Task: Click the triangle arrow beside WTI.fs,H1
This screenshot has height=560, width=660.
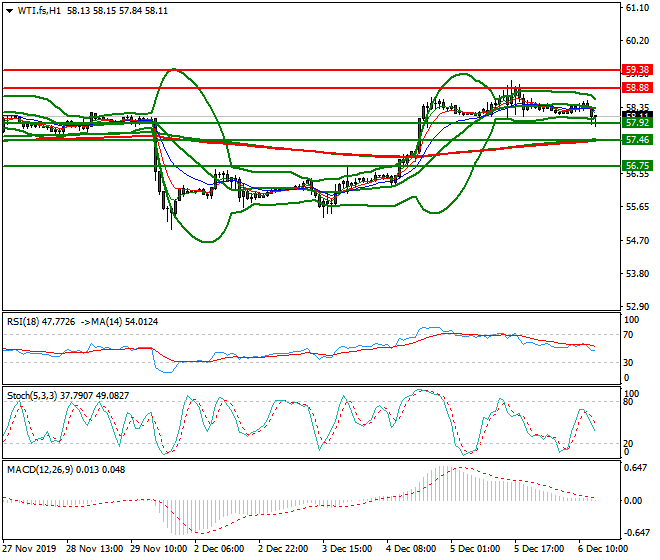Action: coord(9,10)
